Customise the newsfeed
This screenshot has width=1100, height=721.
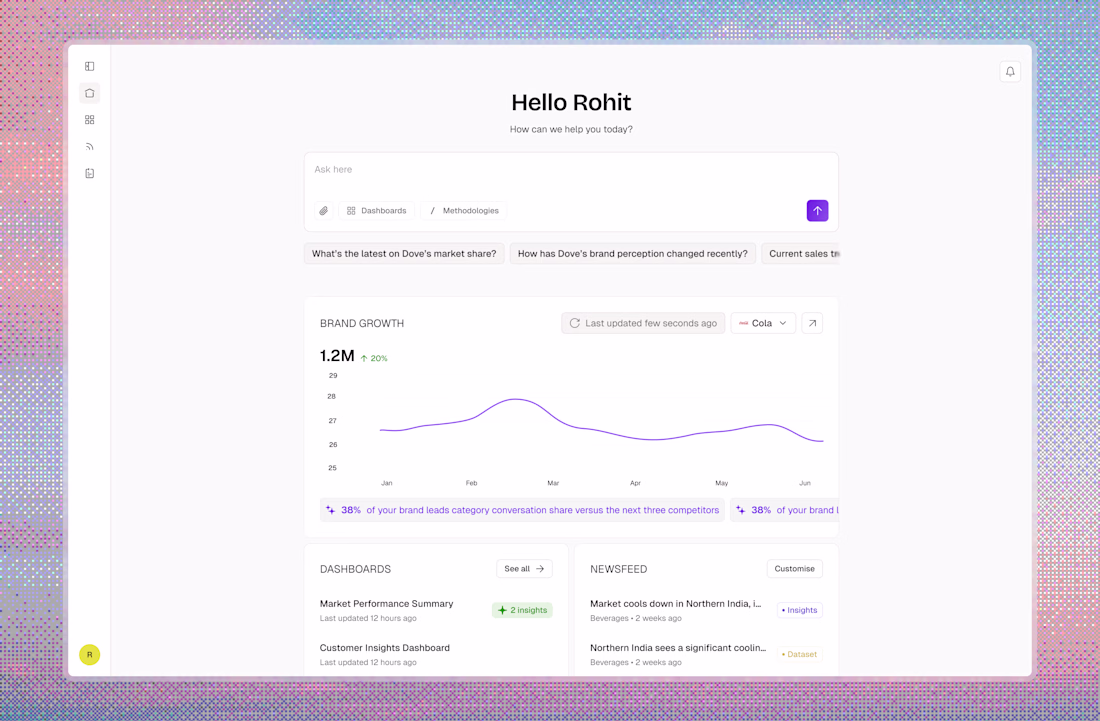pyautogui.click(x=794, y=569)
